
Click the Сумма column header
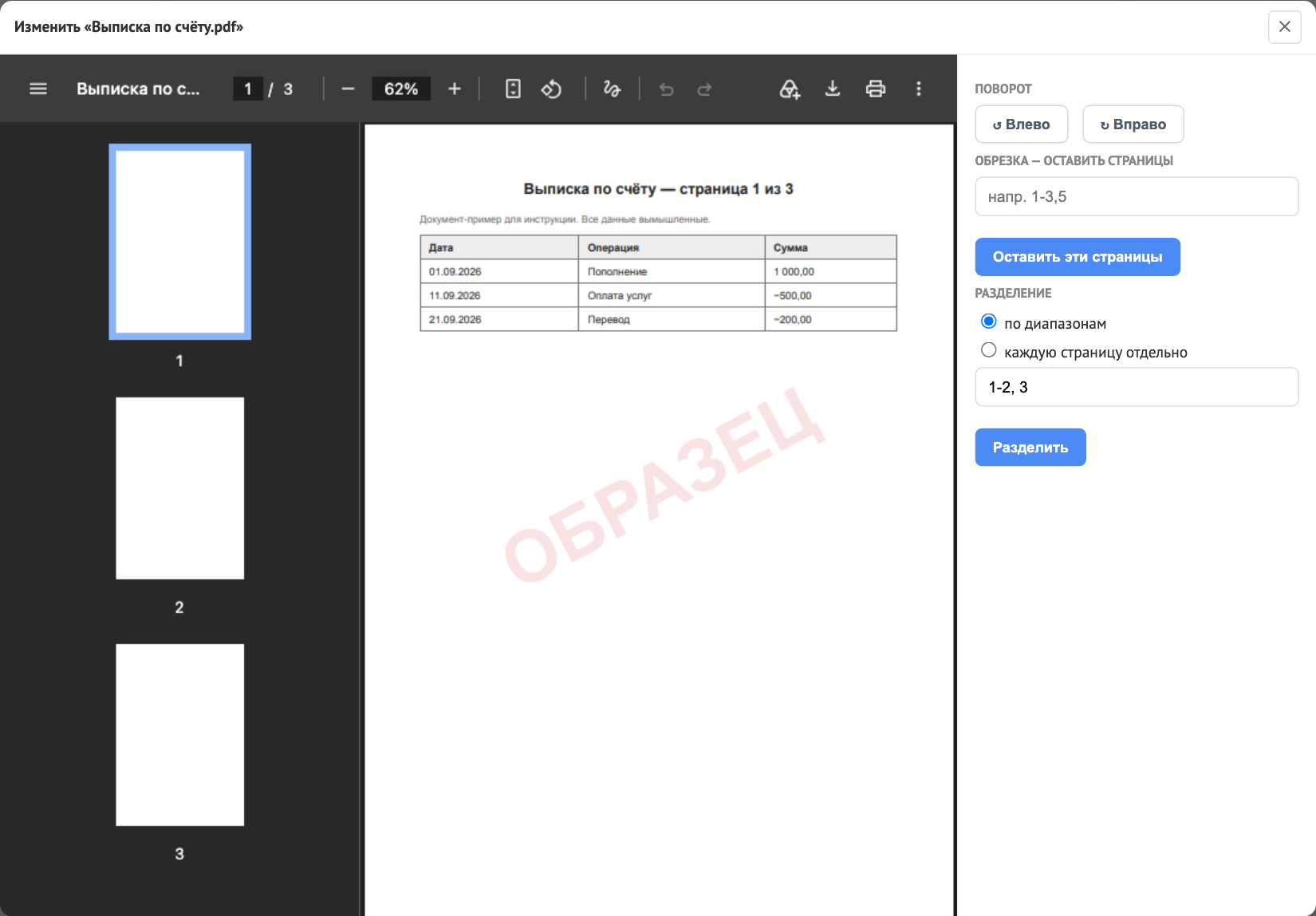pos(831,247)
